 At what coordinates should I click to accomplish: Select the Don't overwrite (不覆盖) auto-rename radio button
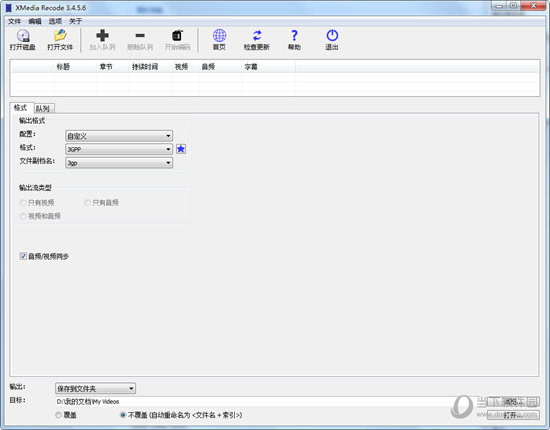123,415
